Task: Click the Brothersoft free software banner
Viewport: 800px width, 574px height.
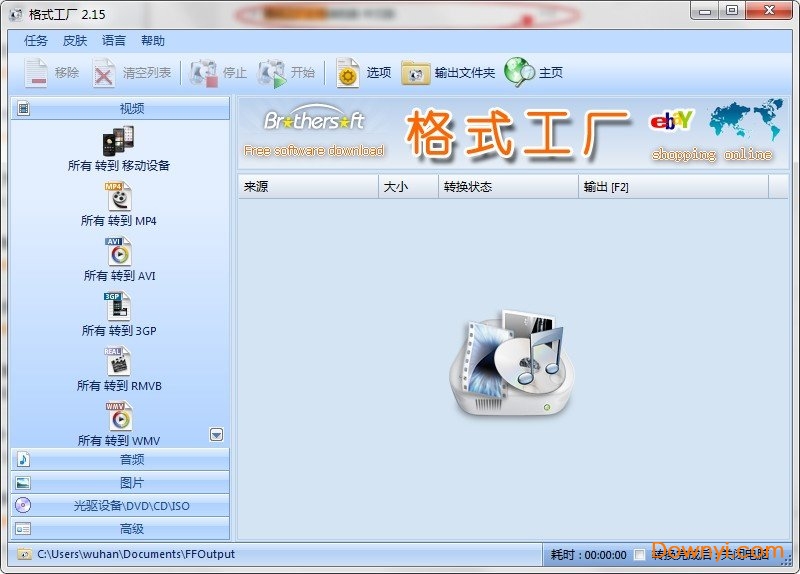Action: click(x=314, y=132)
